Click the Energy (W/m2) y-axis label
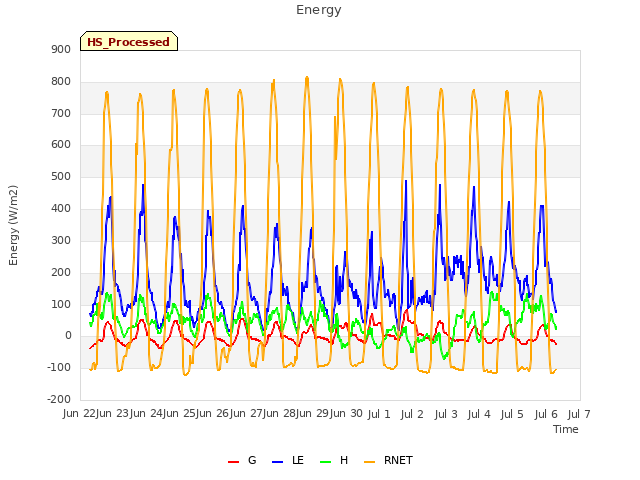 click(13, 225)
